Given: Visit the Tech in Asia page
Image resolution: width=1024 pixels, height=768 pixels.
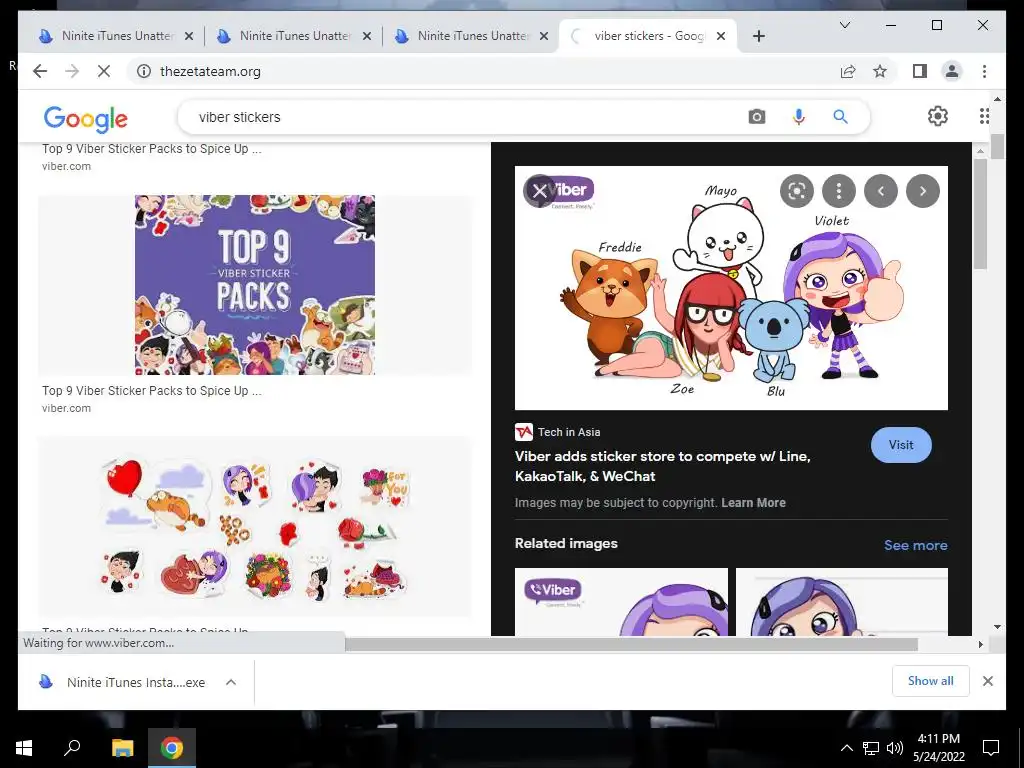Looking at the screenshot, I should (x=901, y=445).
